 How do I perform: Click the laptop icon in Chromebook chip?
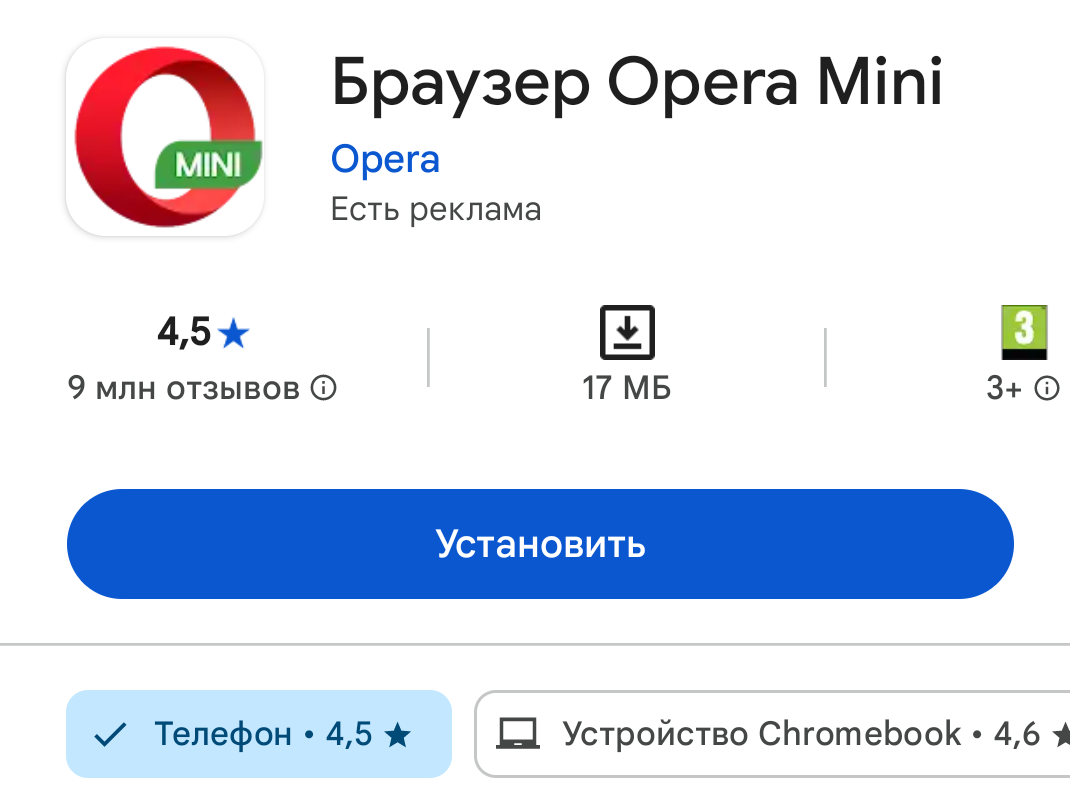point(519,735)
